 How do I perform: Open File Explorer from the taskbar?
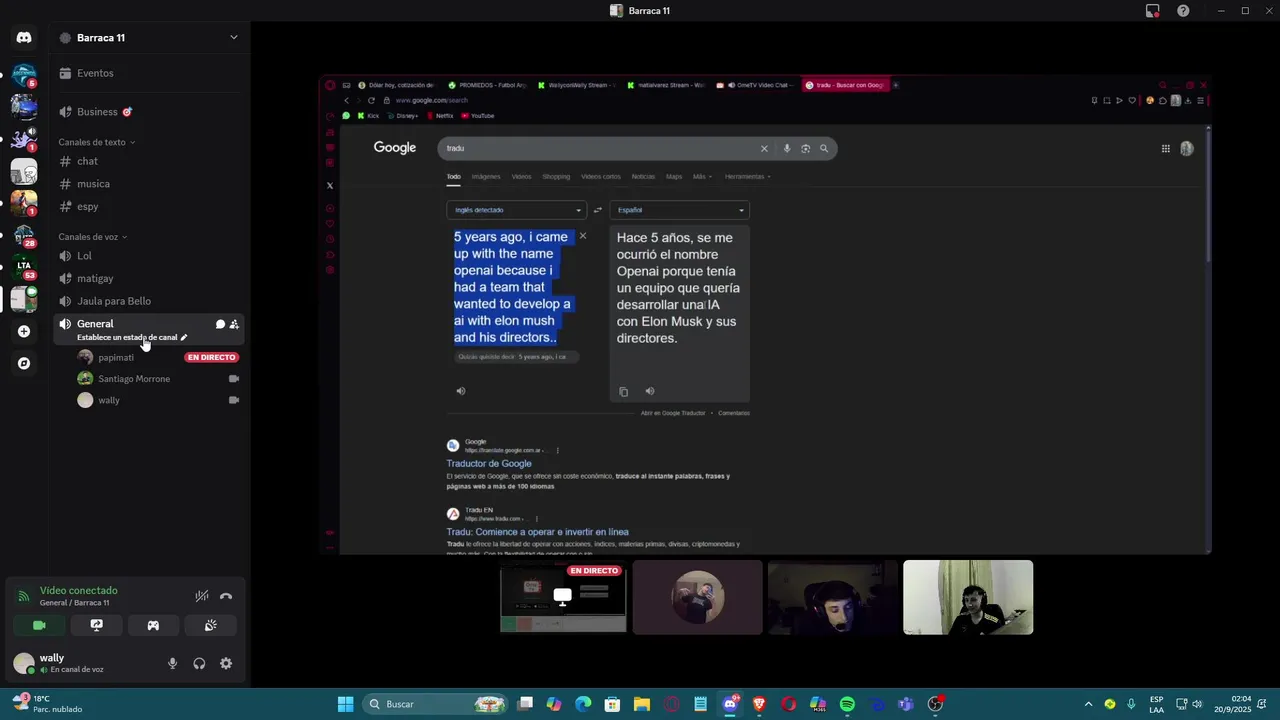642,704
